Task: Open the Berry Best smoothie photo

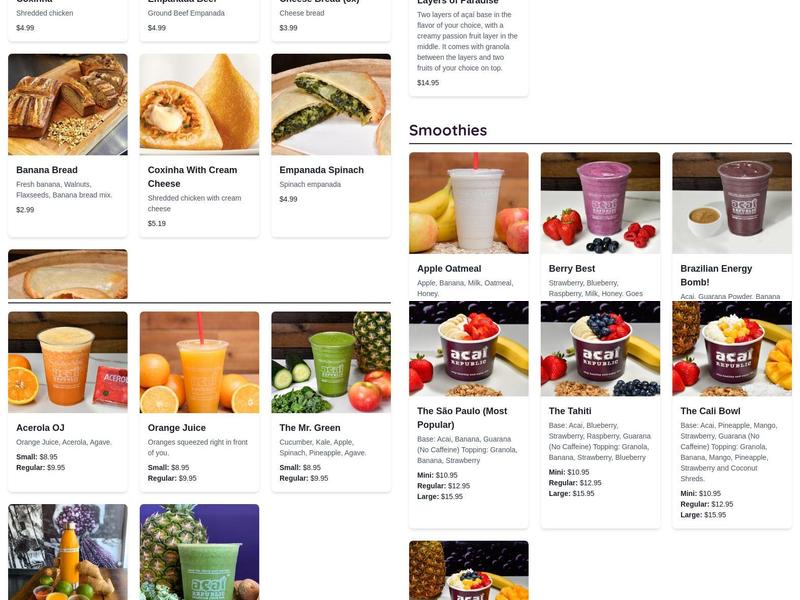Action: click(x=601, y=203)
